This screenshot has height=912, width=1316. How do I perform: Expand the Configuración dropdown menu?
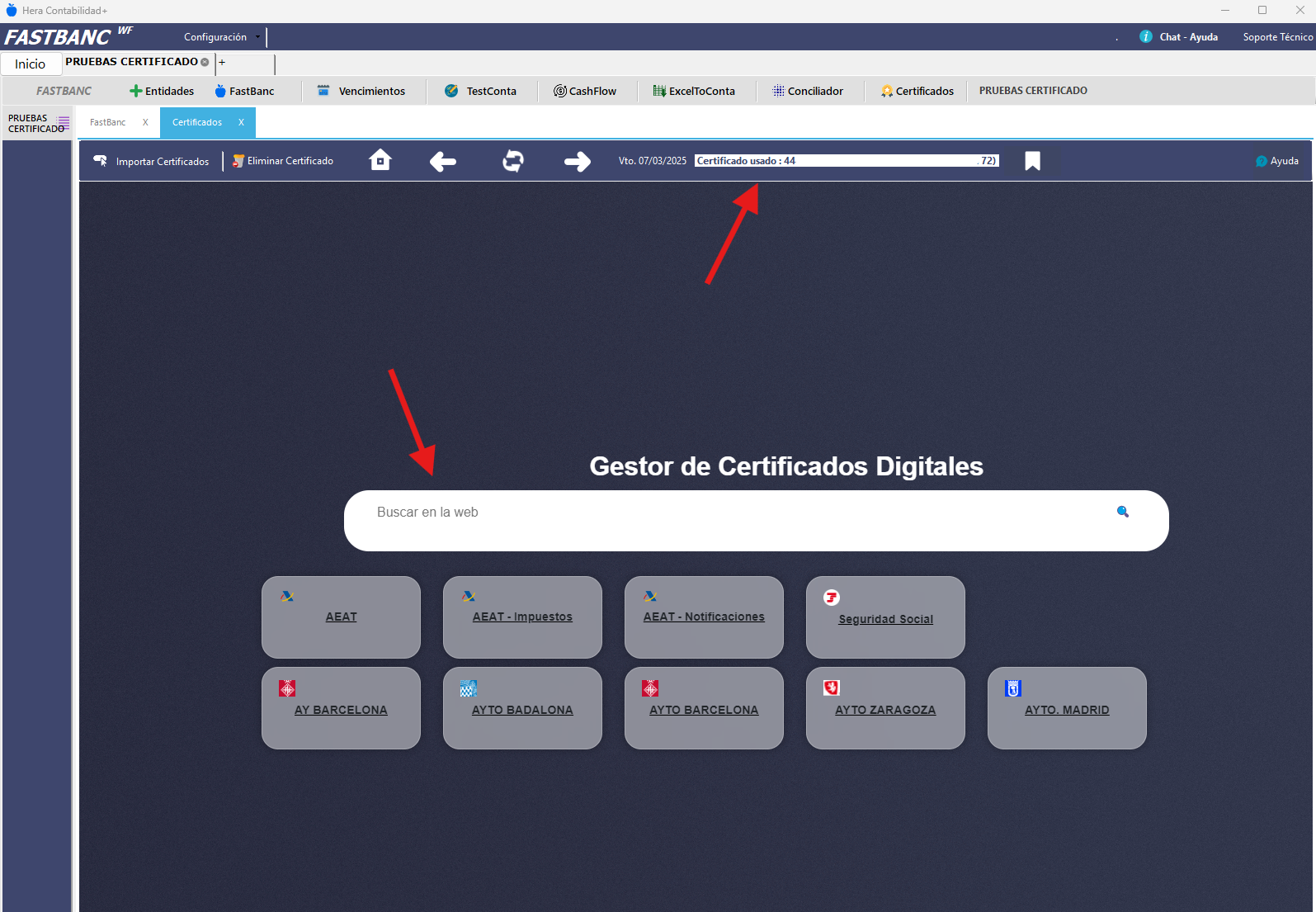221,36
